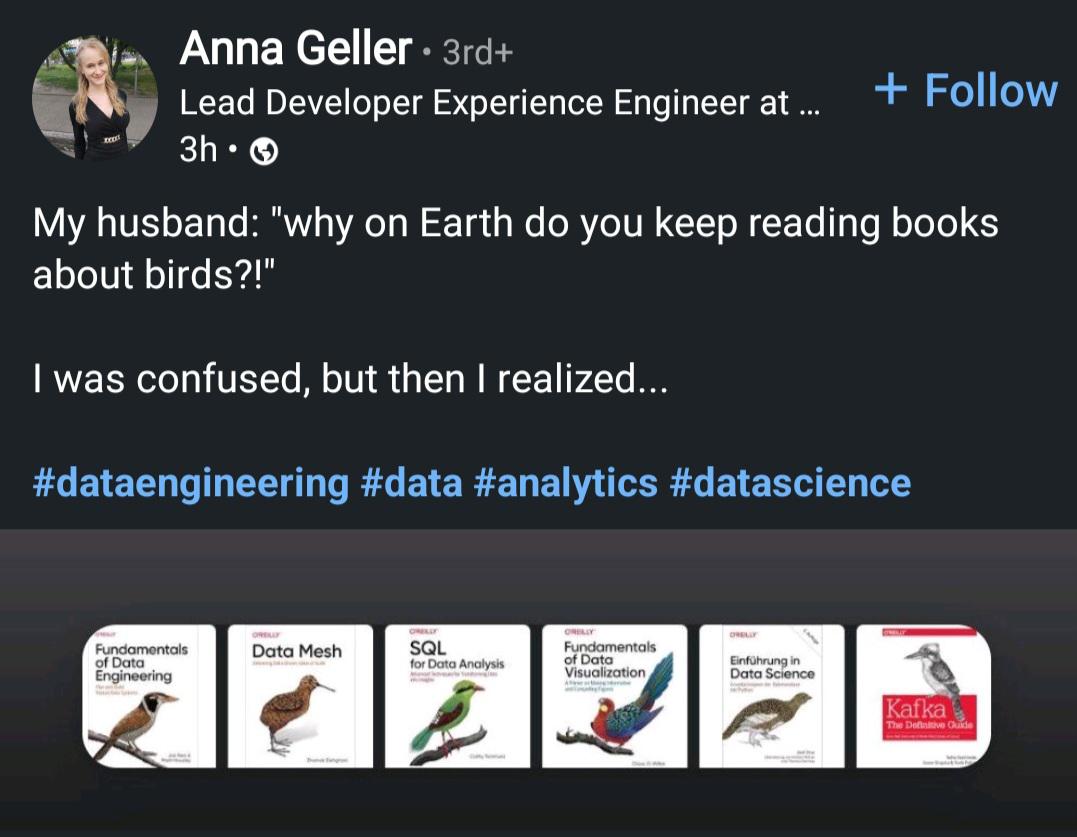Click the plus icon beside Follow

(x=891, y=90)
